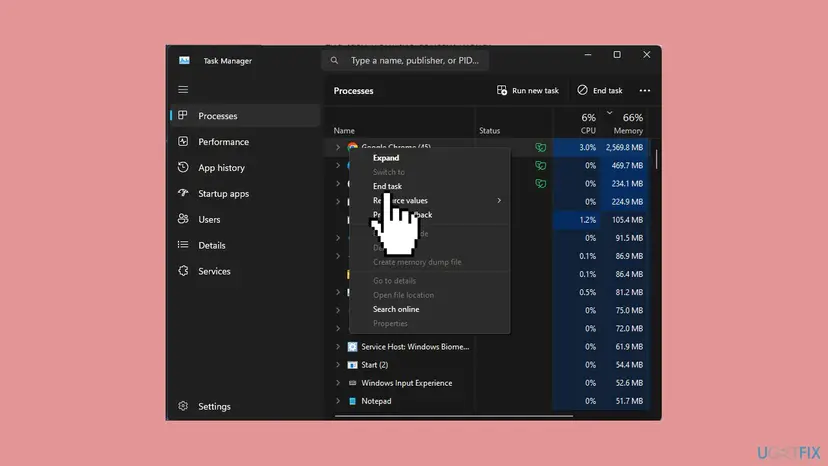Click the Processes sidebar icon

click(x=183, y=115)
